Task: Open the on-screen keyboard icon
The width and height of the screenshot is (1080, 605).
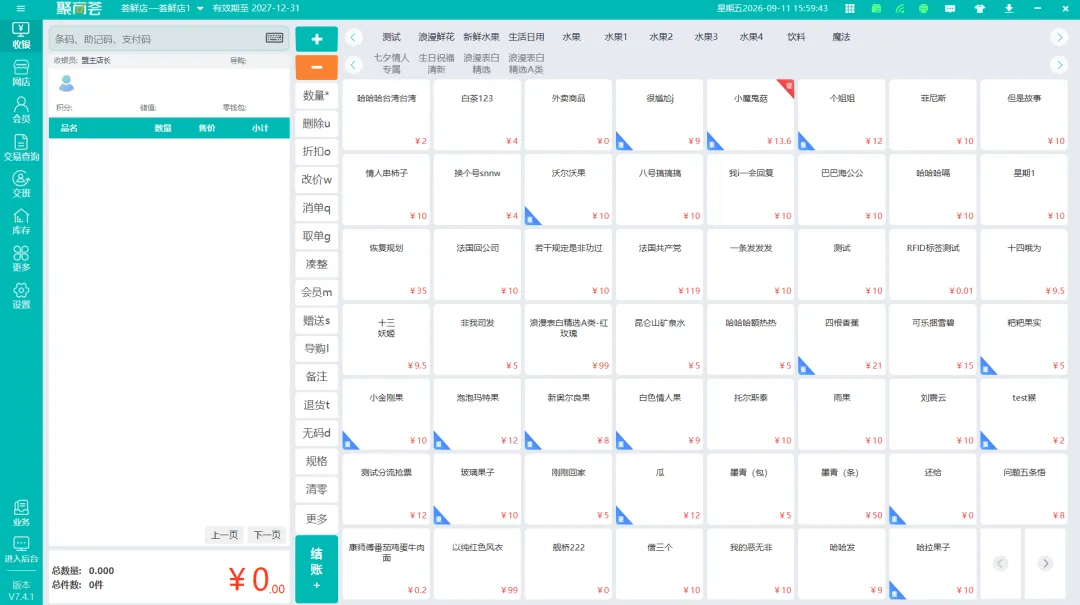Action: (274, 38)
